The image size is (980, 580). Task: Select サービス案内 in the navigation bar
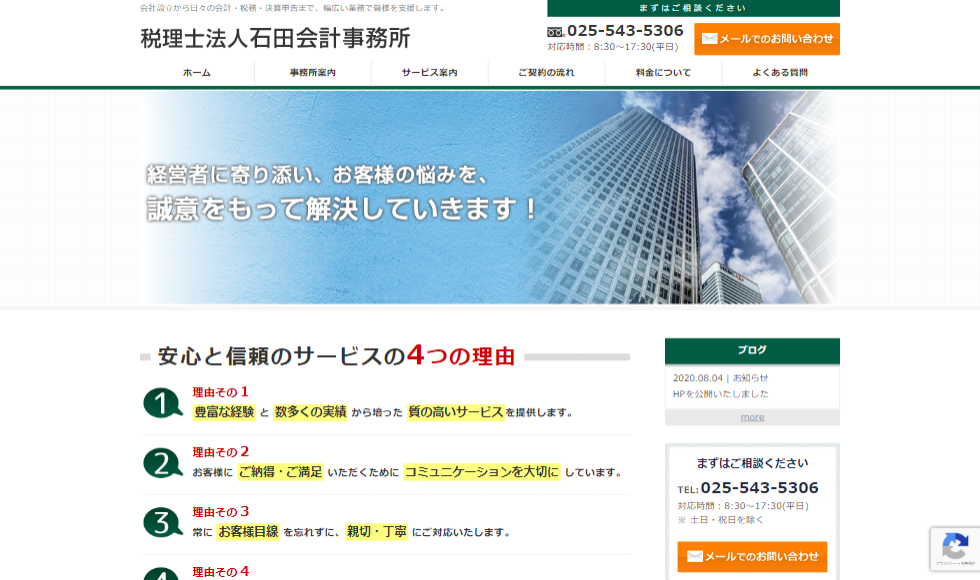(x=430, y=73)
